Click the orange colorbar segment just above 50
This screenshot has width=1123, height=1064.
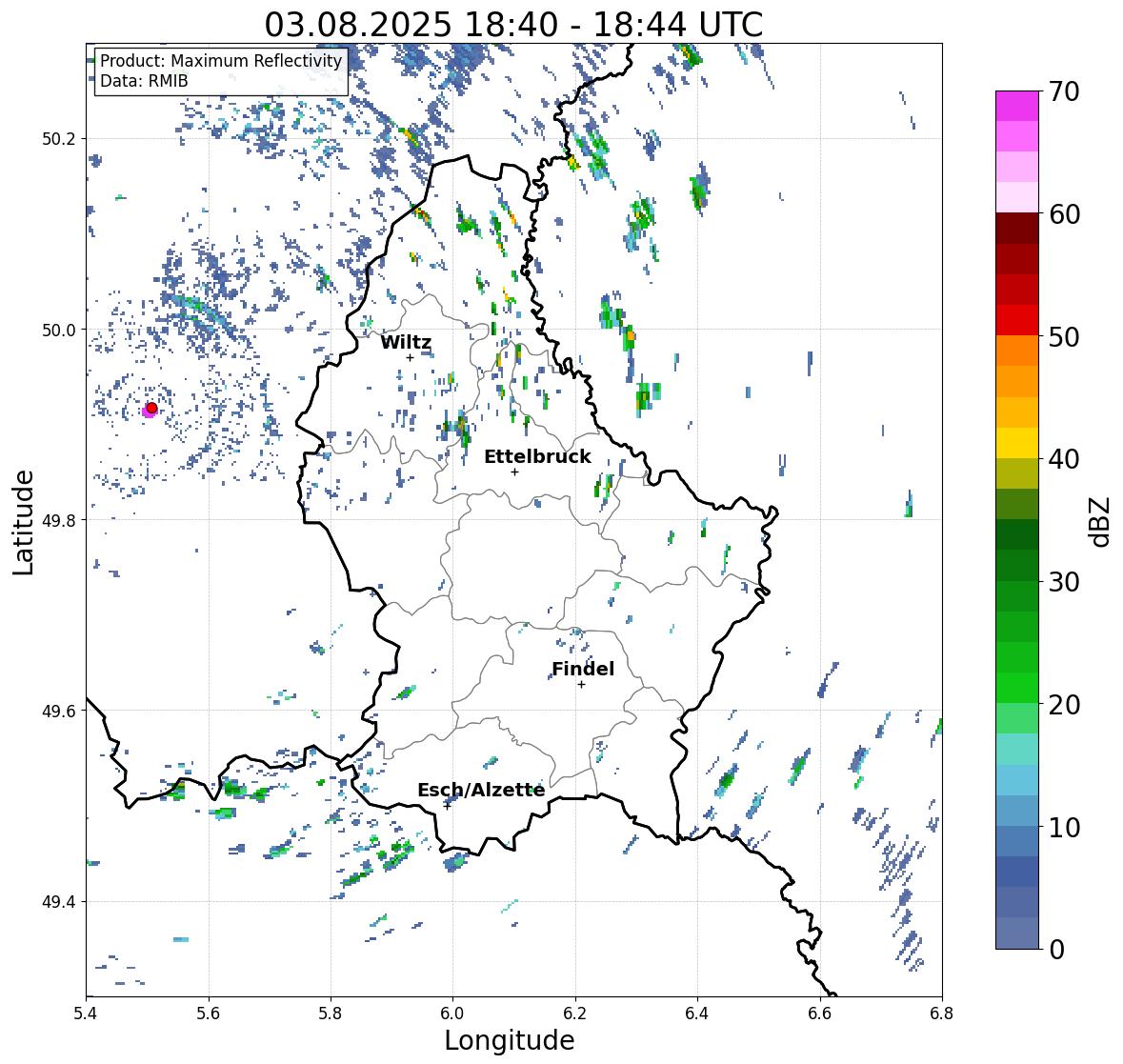tap(1017, 351)
